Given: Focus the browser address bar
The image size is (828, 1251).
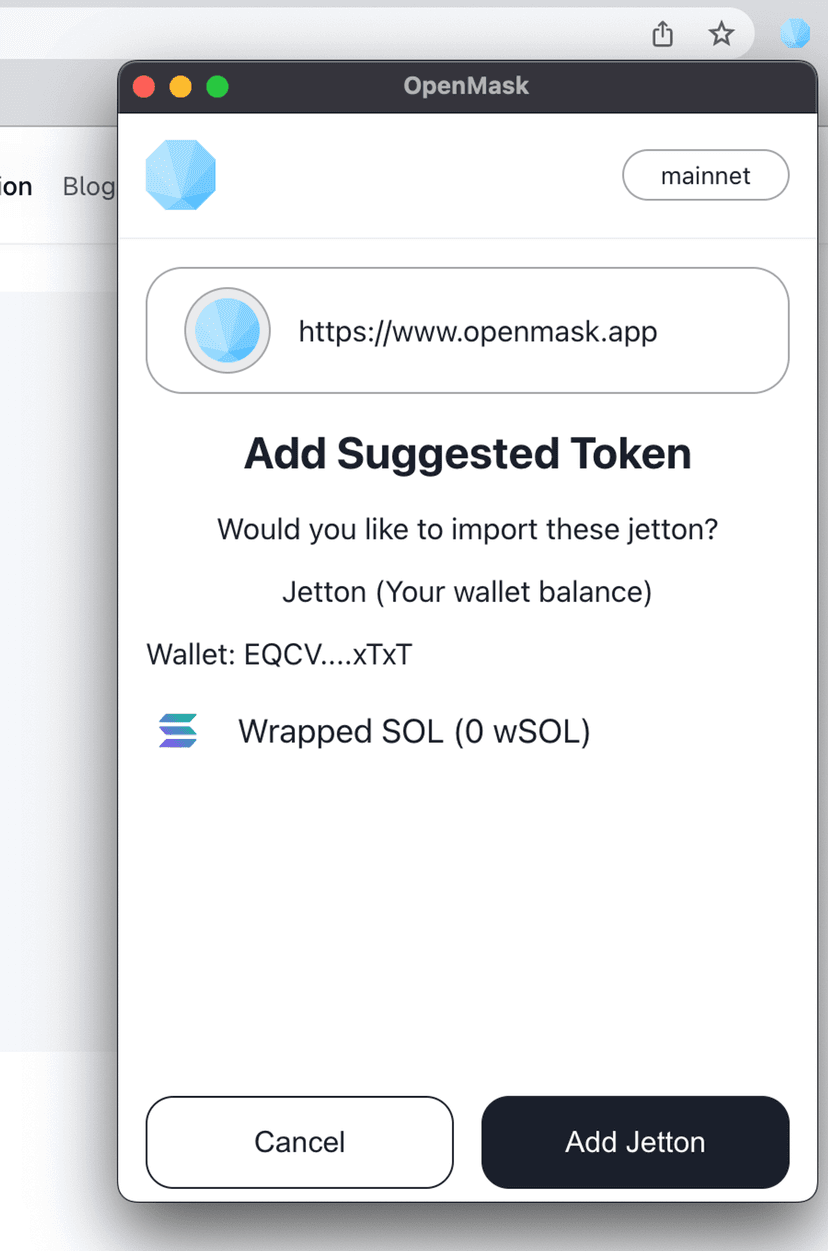Looking at the screenshot, I should pos(300,35).
